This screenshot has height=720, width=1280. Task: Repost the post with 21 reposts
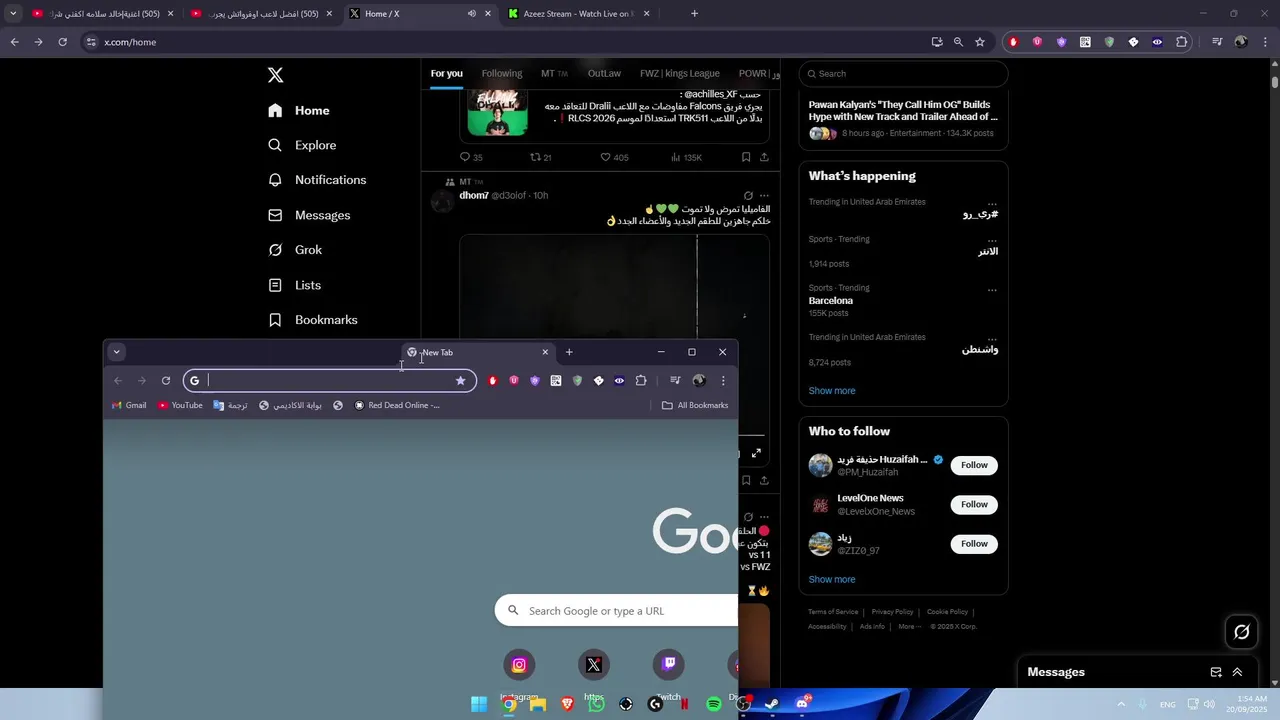tap(541, 157)
